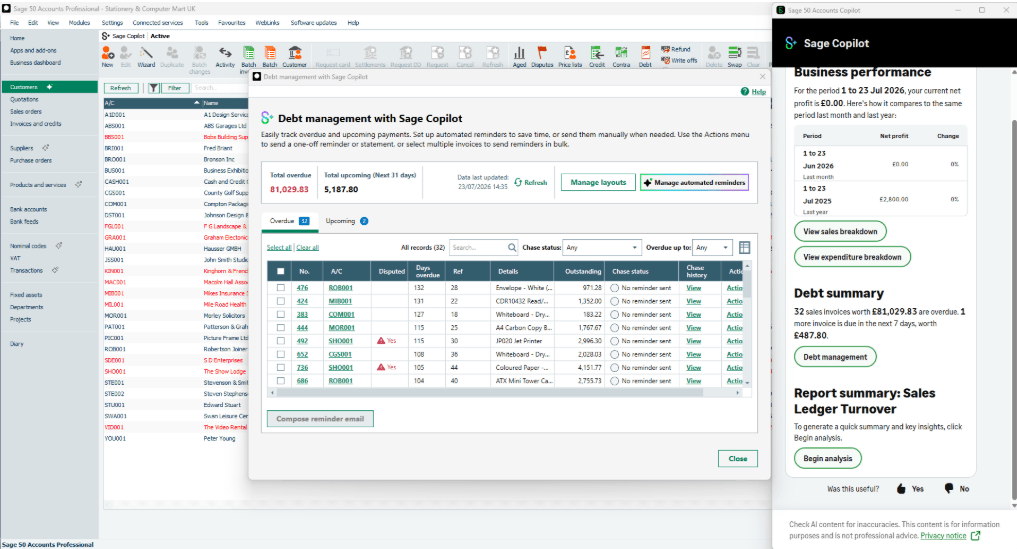
Task: Click the thumbs up Yes icon
Action: [x=901, y=489]
